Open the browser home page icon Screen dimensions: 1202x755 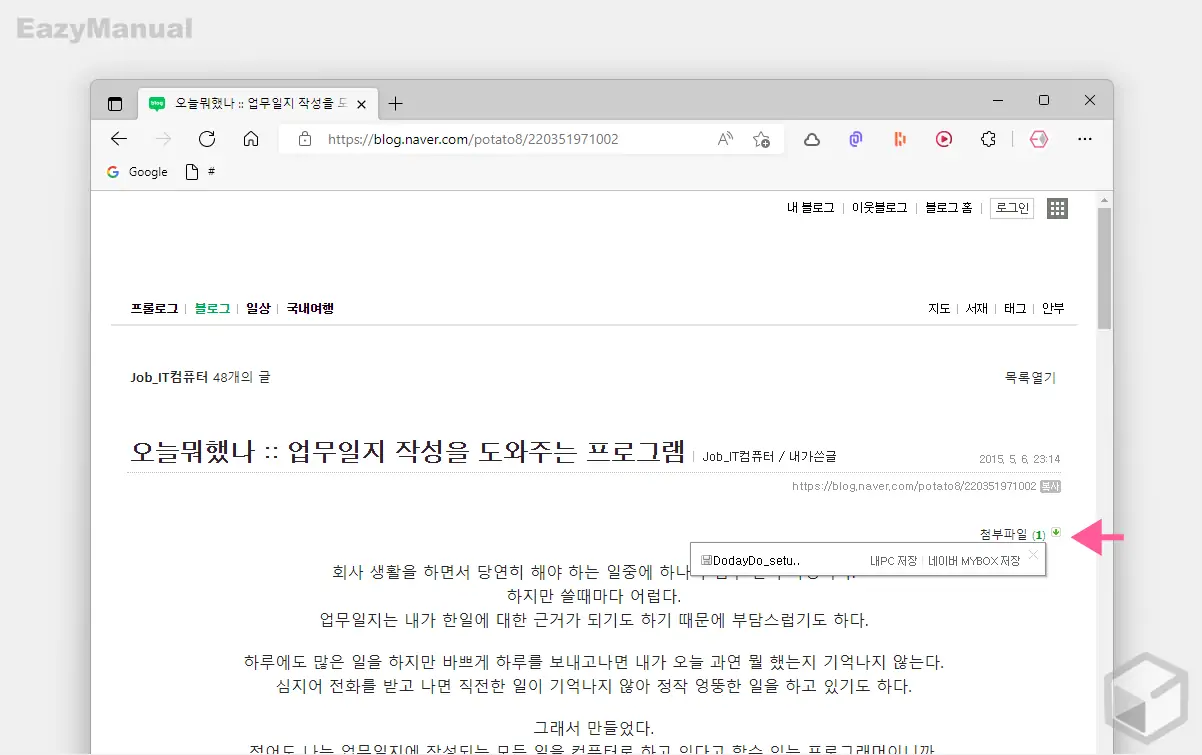251,139
